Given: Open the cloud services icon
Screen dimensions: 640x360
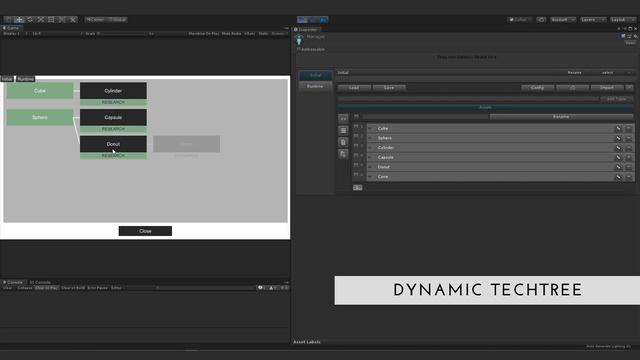Looking at the screenshot, I should (x=541, y=20).
